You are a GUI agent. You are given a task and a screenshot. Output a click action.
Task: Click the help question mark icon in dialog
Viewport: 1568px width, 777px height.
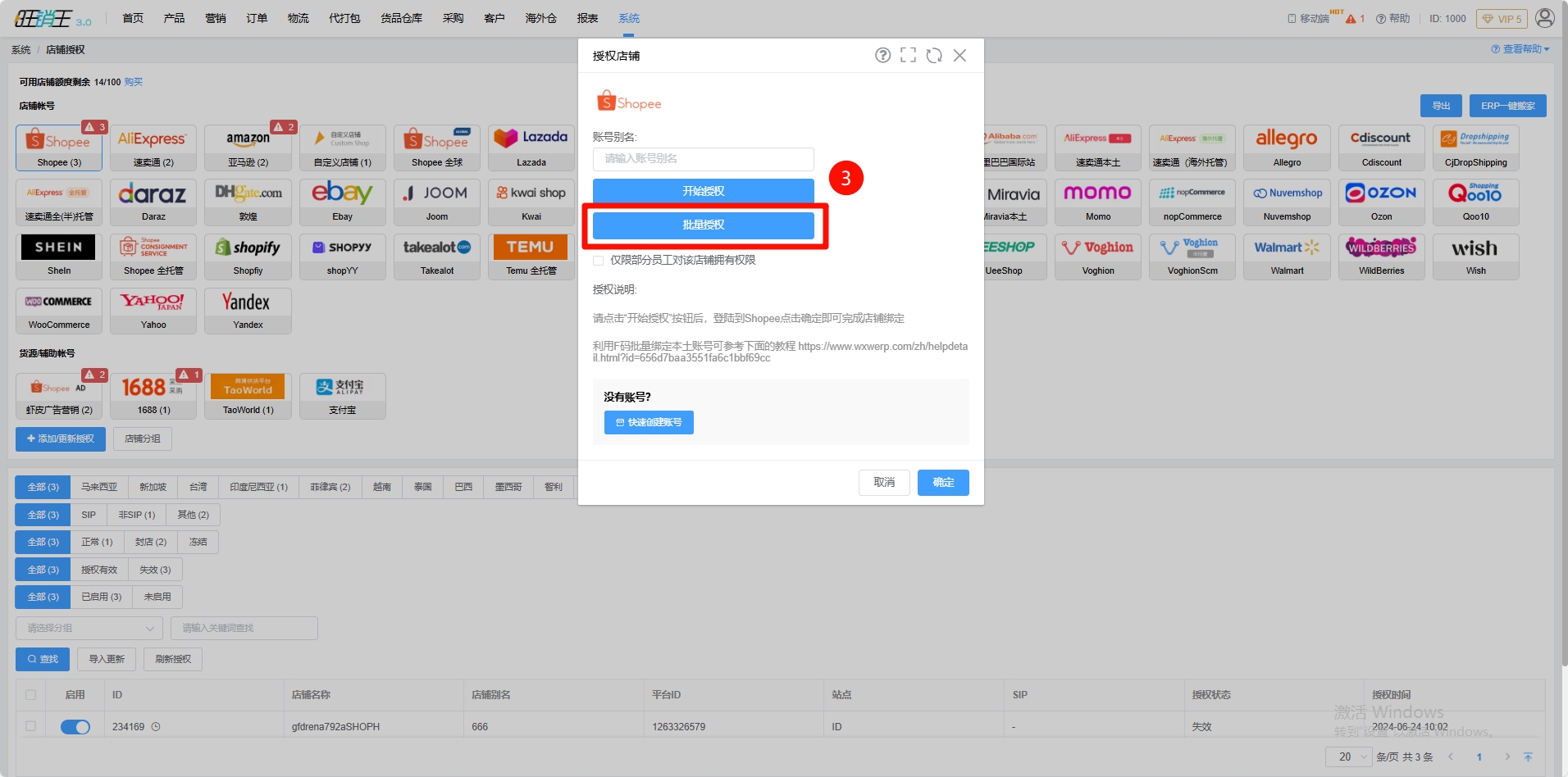click(882, 55)
